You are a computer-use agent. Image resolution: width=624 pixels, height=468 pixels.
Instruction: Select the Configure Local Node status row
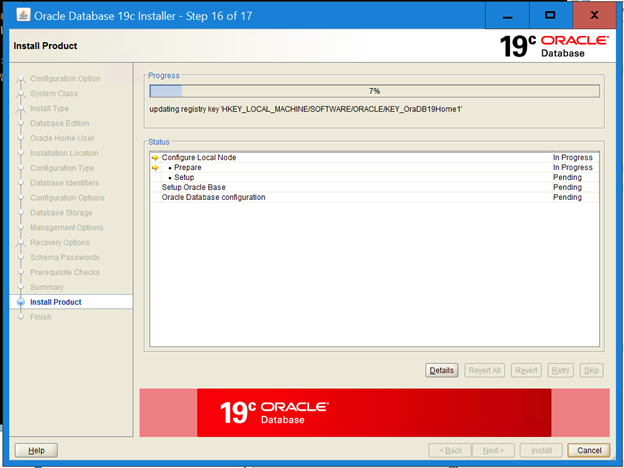[x=374, y=158]
